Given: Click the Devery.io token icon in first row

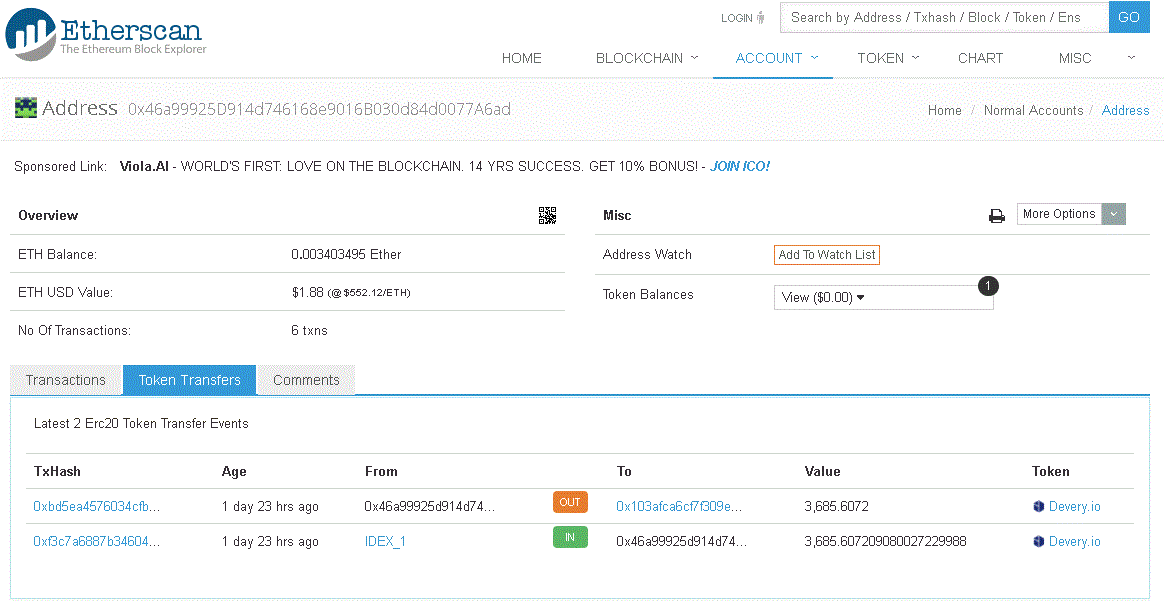Looking at the screenshot, I should [1040, 506].
